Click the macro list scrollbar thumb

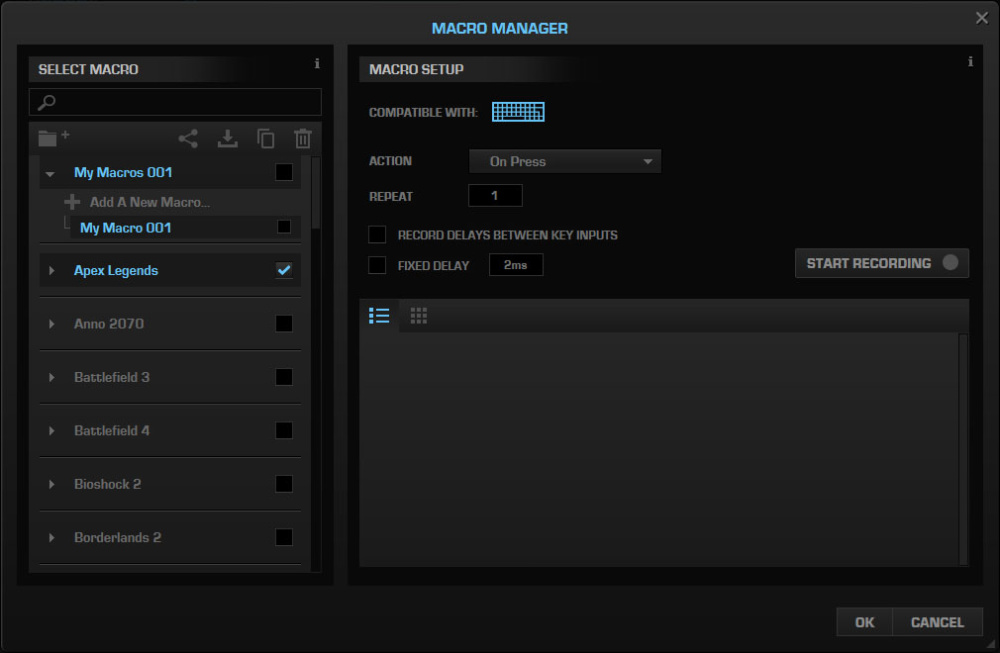click(316, 193)
